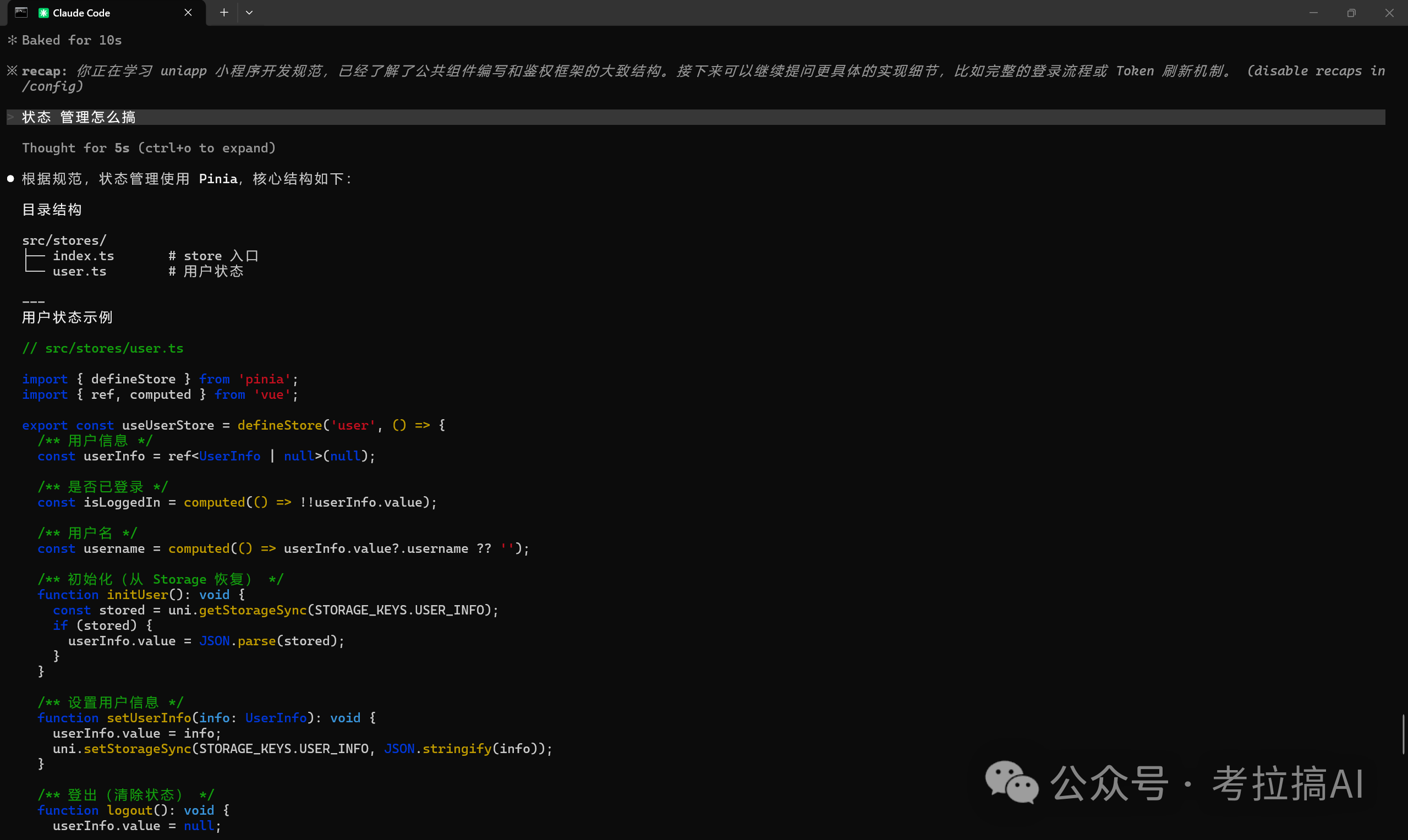Screen dimensions: 1408x840
Task: Click the '用户状态示例' heading
Action: point(67,317)
